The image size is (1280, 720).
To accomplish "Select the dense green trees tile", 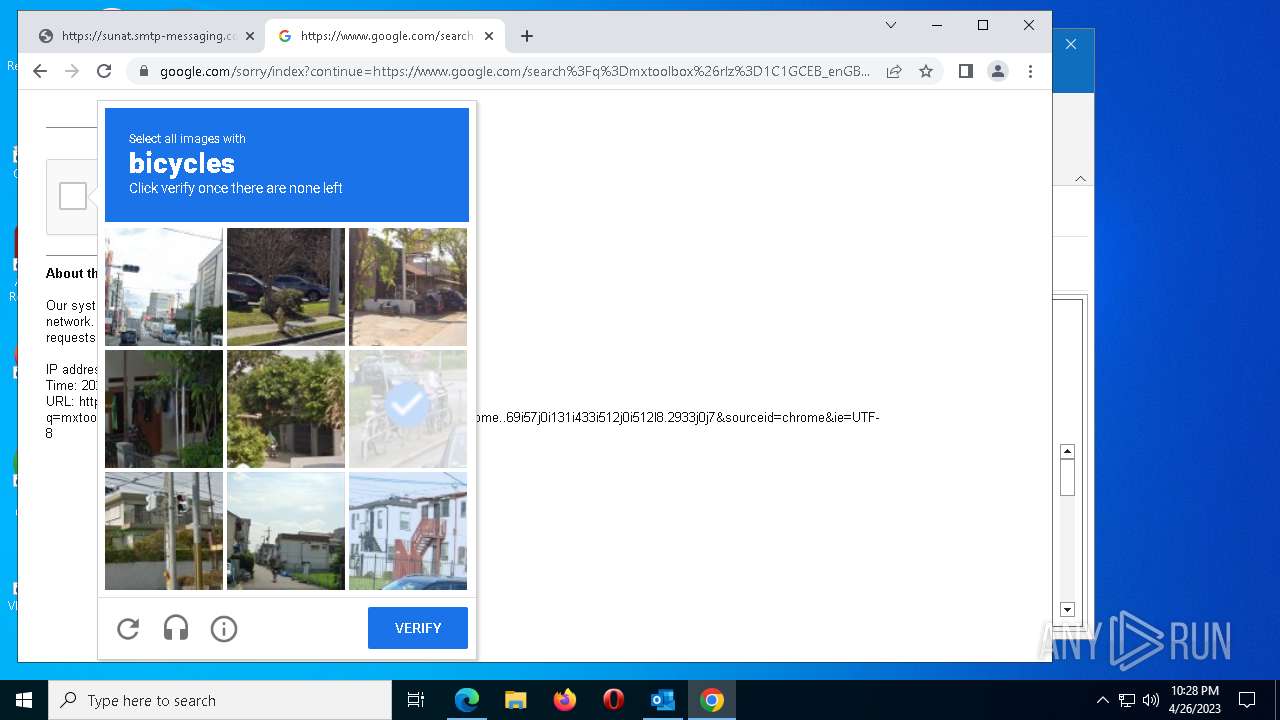I will click(x=286, y=409).
